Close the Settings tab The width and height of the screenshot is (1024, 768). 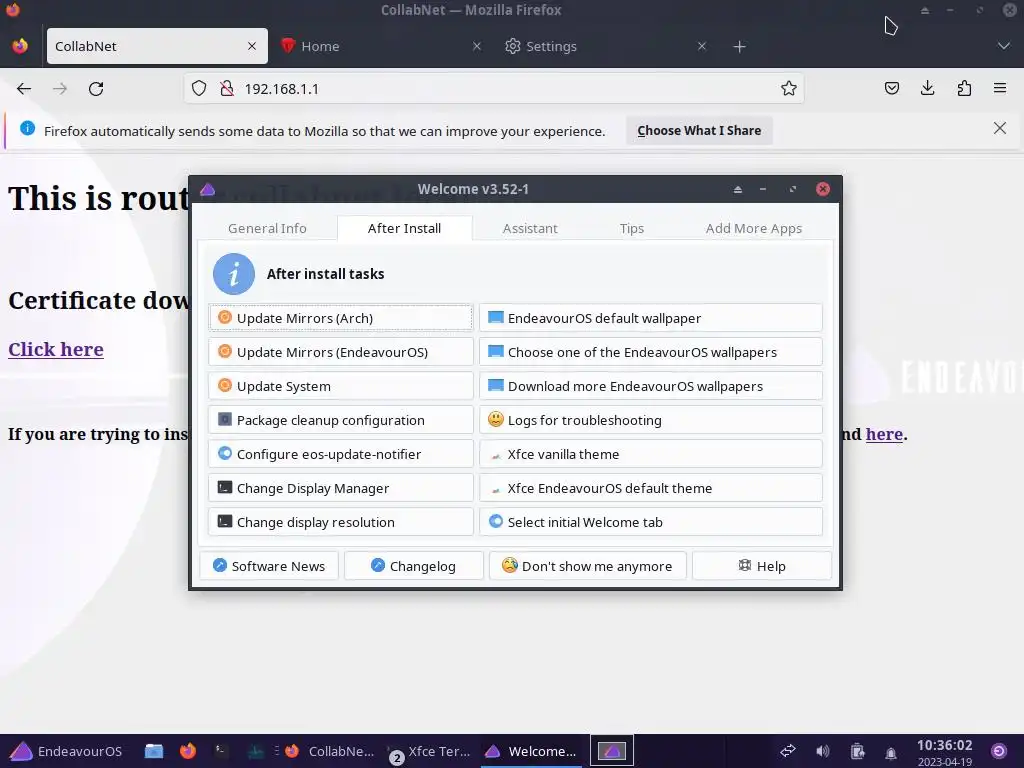click(701, 46)
